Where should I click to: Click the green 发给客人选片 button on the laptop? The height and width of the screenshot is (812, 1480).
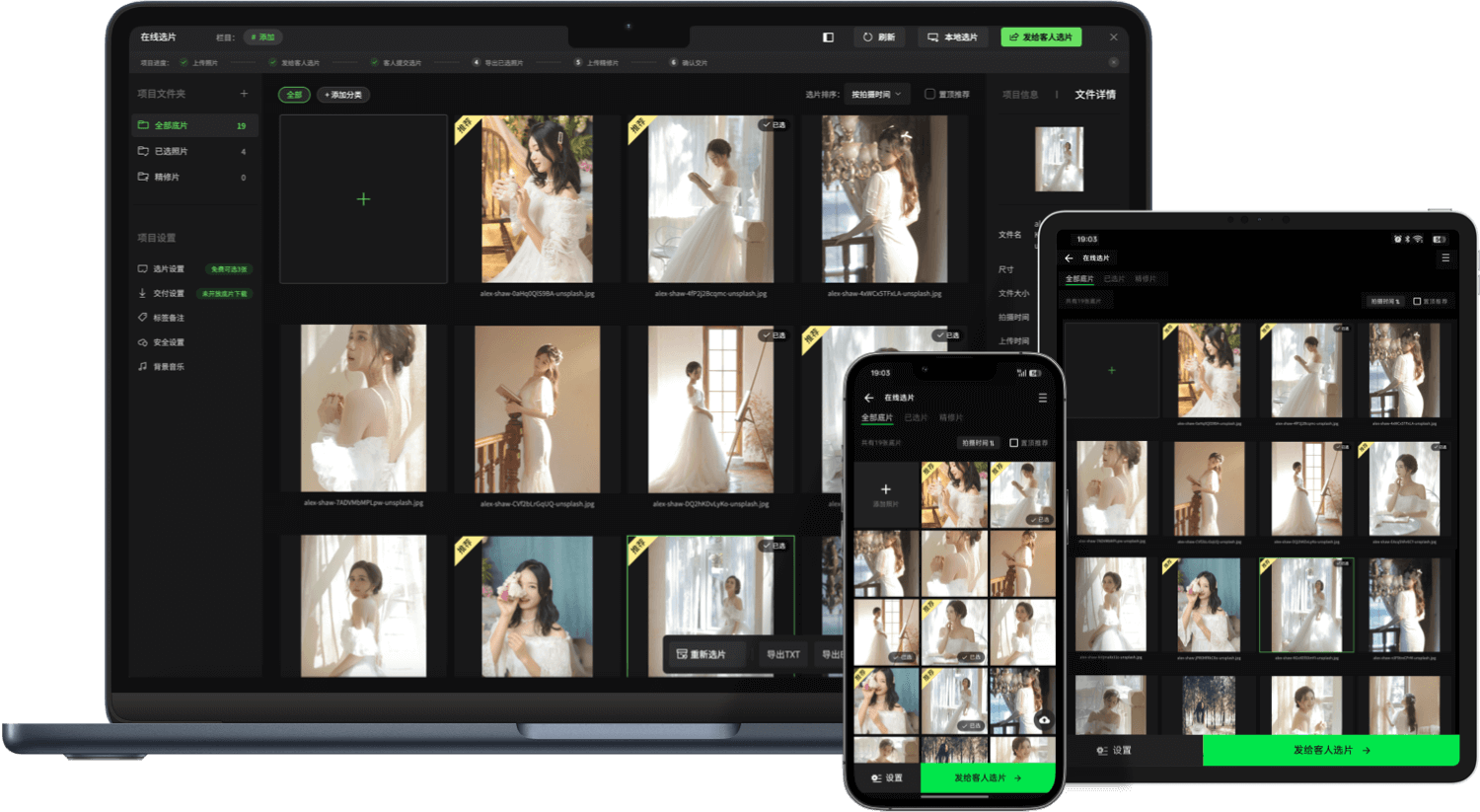(x=1041, y=37)
